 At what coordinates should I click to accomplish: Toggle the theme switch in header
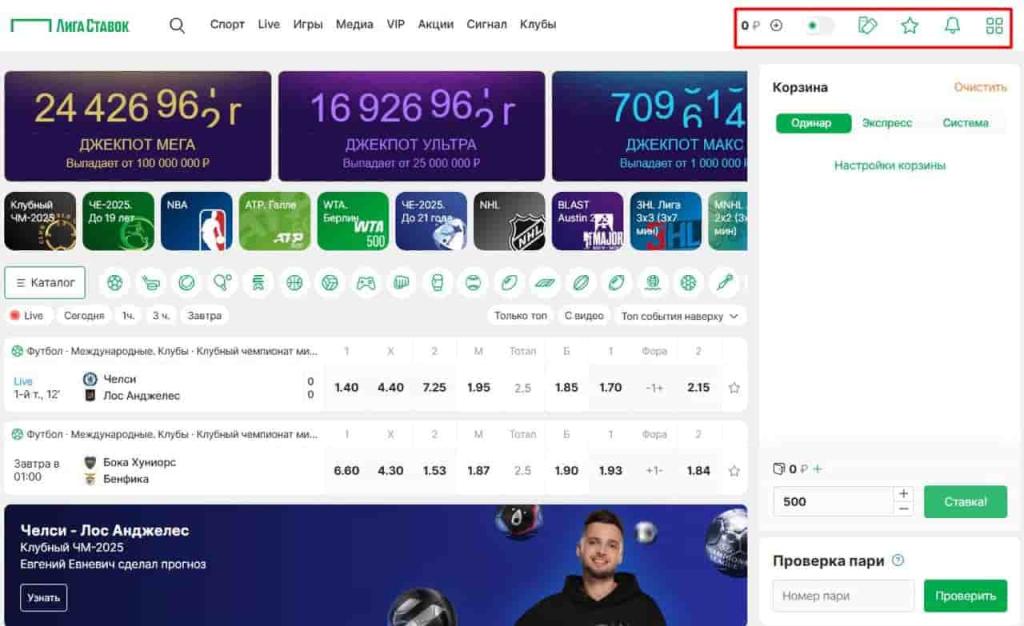pyautogui.click(x=819, y=25)
